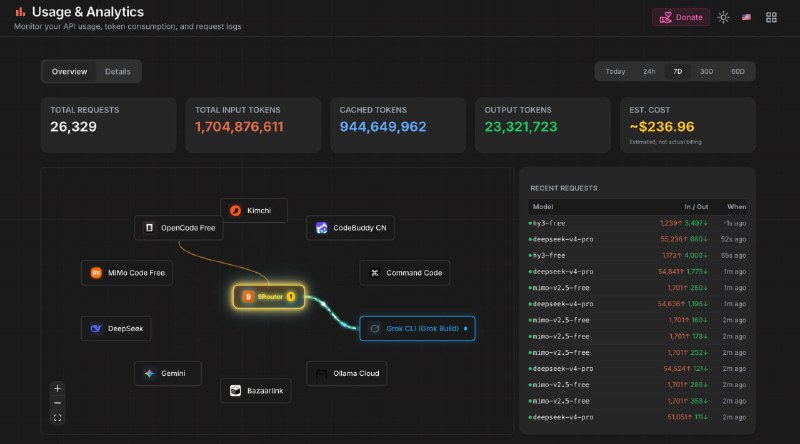Click the deepseek-v4-pro row with 54,524 input
800x444 pixels.
[637, 368]
